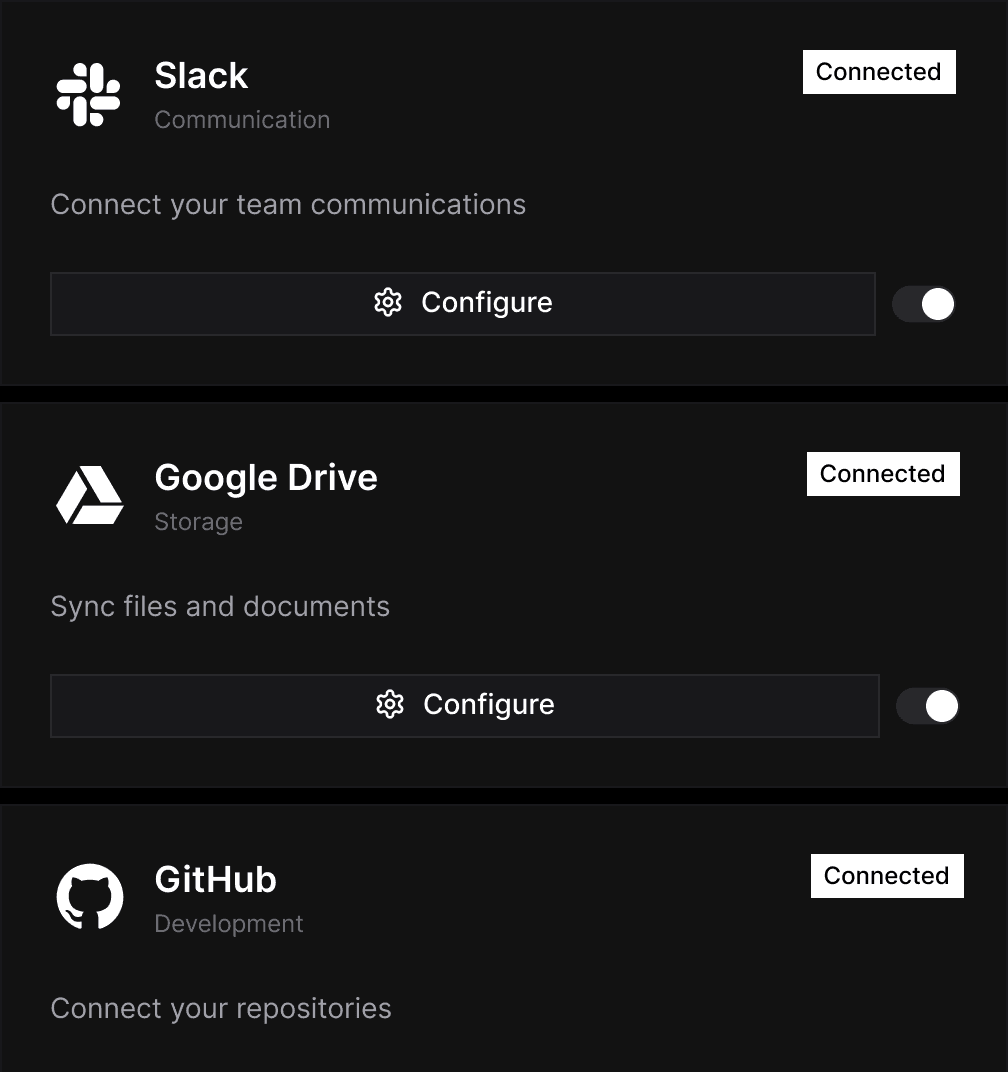Click the Development category label
1008x1072 pixels.
(x=228, y=924)
